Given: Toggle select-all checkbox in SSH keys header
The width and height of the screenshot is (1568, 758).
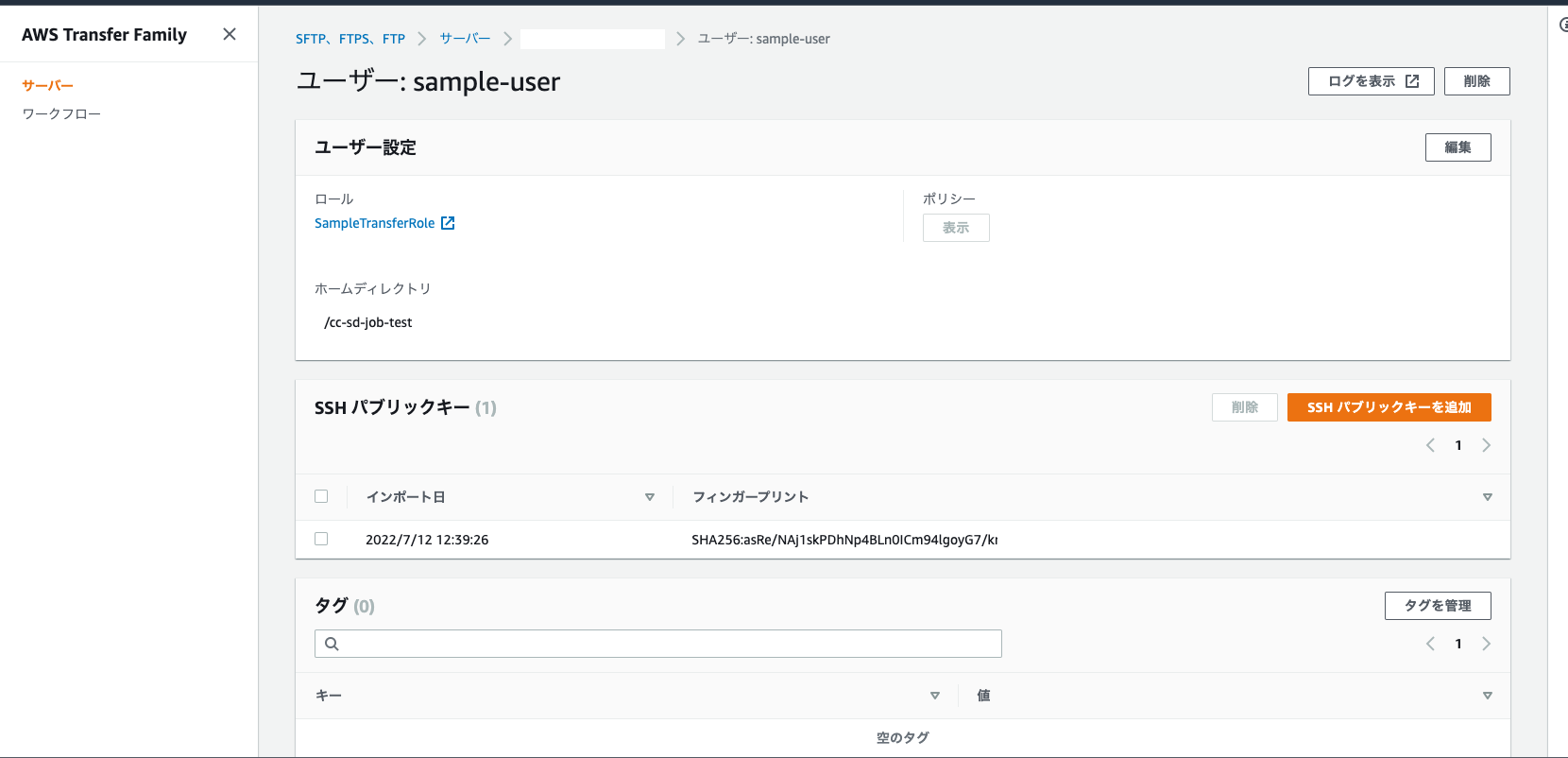Looking at the screenshot, I should tap(321, 496).
